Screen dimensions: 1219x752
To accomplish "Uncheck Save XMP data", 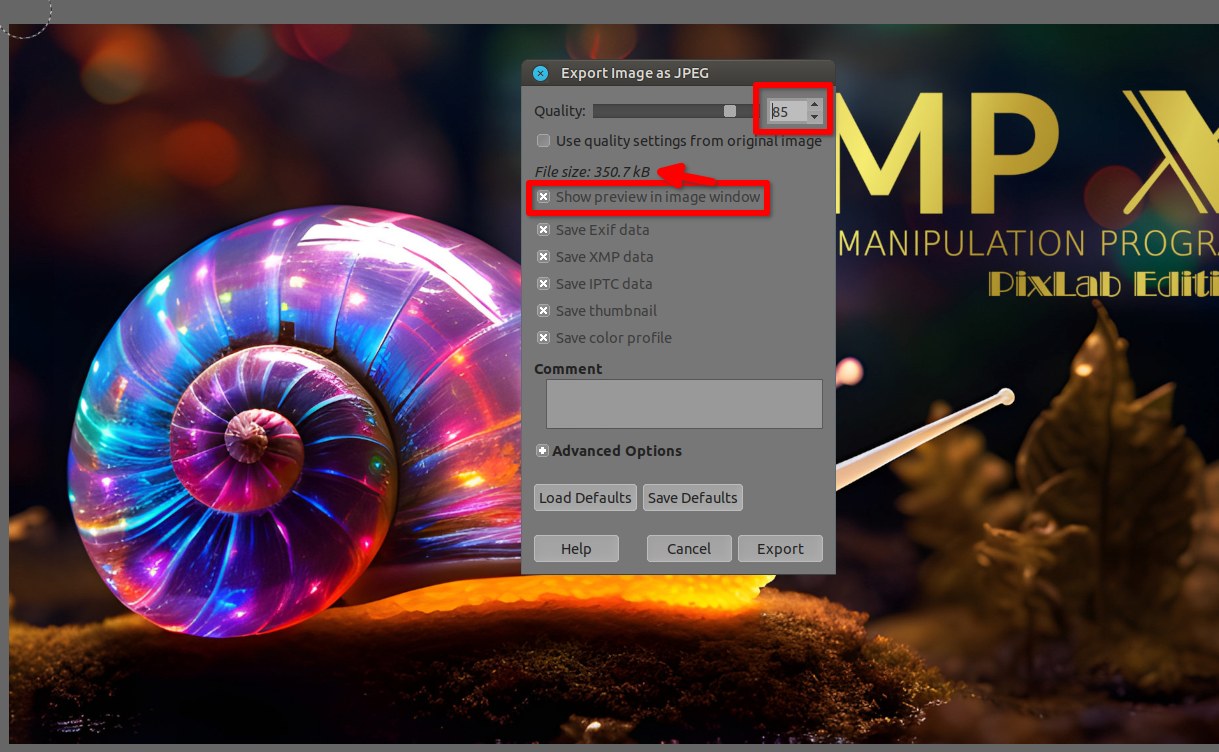I will [543, 257].
